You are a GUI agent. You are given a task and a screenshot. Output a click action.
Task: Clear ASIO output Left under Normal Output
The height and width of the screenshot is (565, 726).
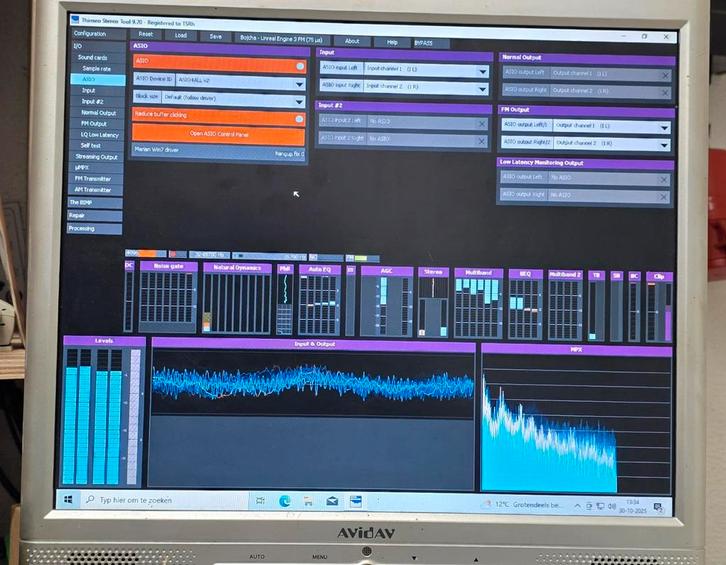(x=665, y=75)
